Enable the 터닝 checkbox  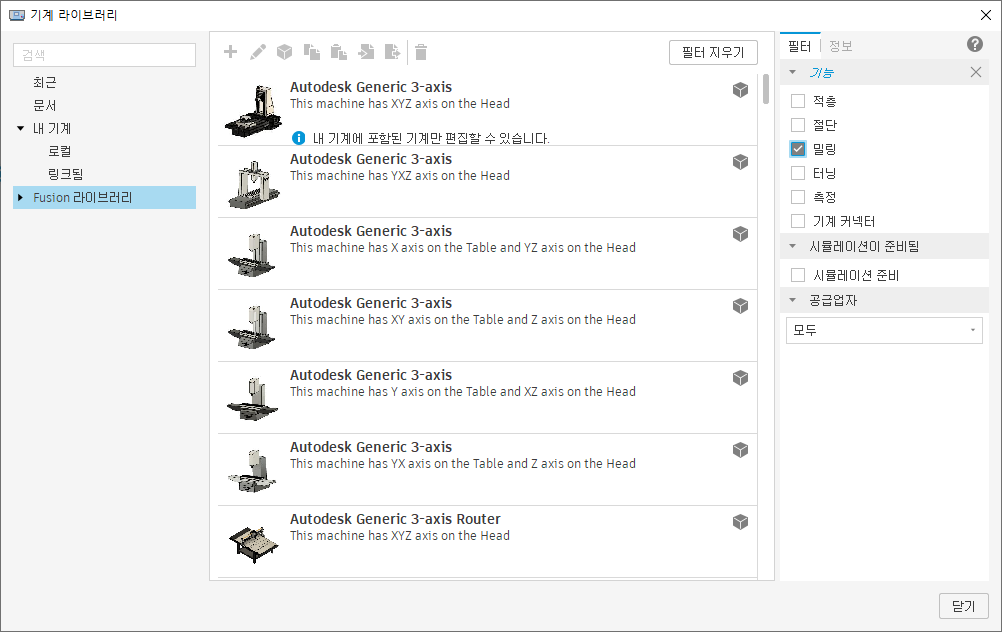[x=798, y=173]
